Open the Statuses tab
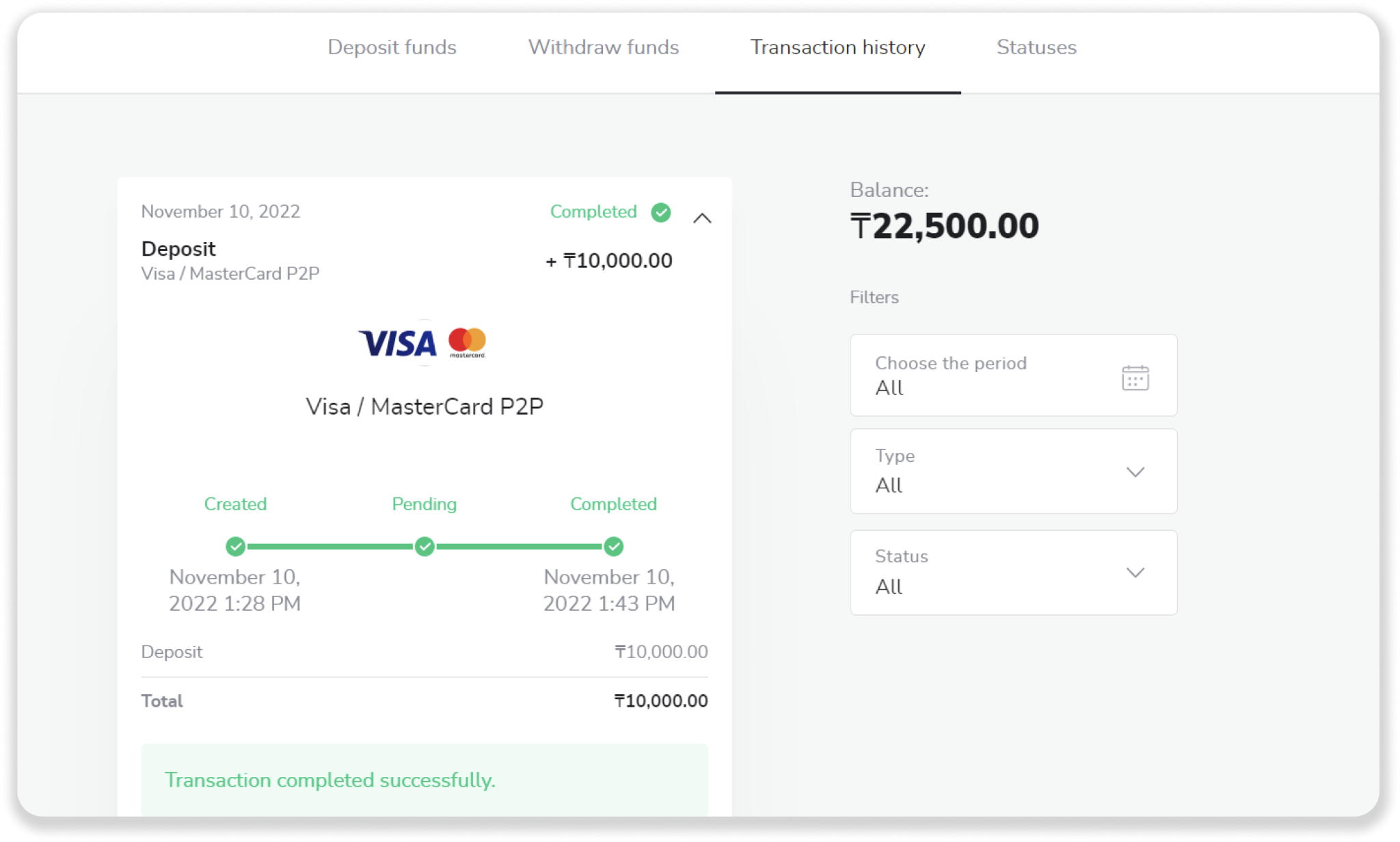1400x842 pixels. point(1036,47)
